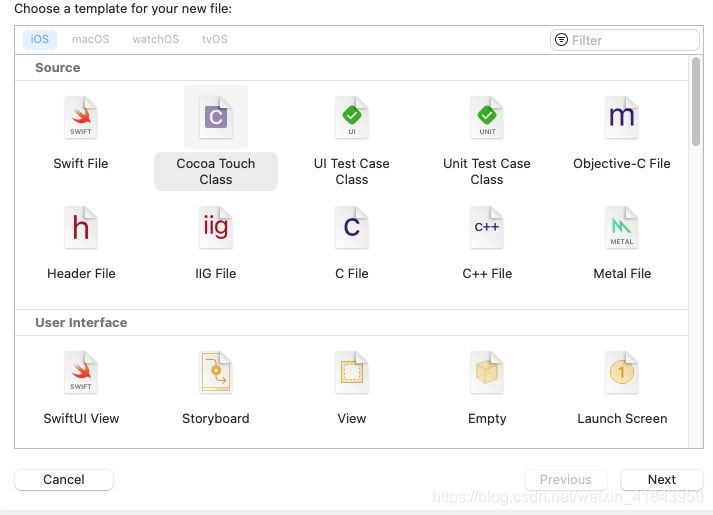
Task: Click the "Storyboard" label
Action: (216, 419)
